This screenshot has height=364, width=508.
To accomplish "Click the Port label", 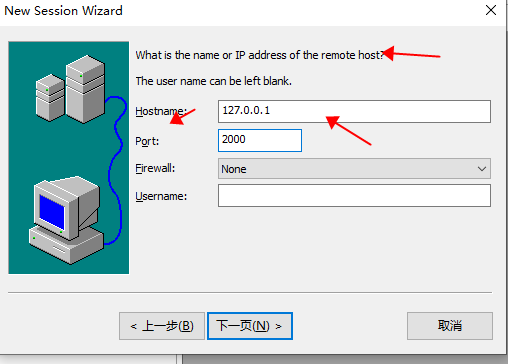I will tap(147, 141).
